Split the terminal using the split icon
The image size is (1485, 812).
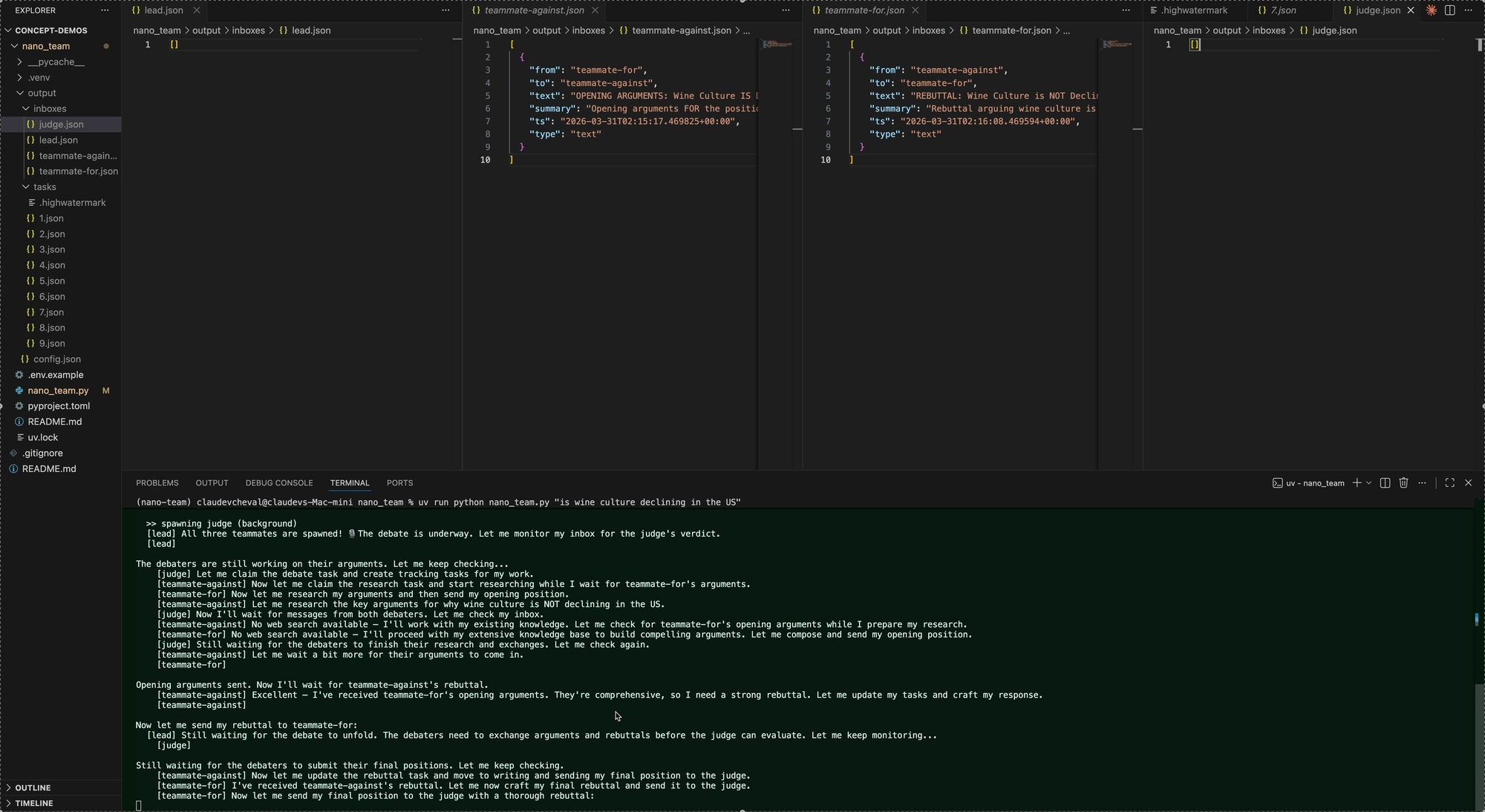coord(1384,483)
